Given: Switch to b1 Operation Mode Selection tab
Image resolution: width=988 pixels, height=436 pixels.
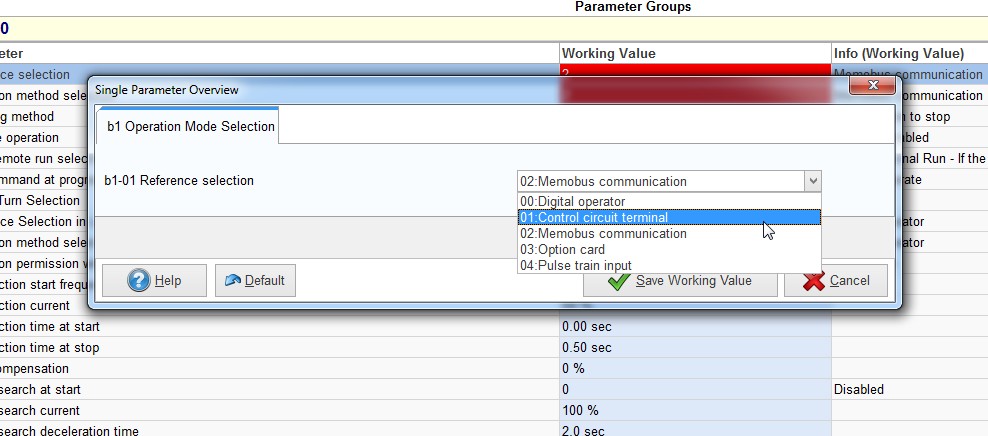Looking at the screenshot, I should (x=190, y=126).
